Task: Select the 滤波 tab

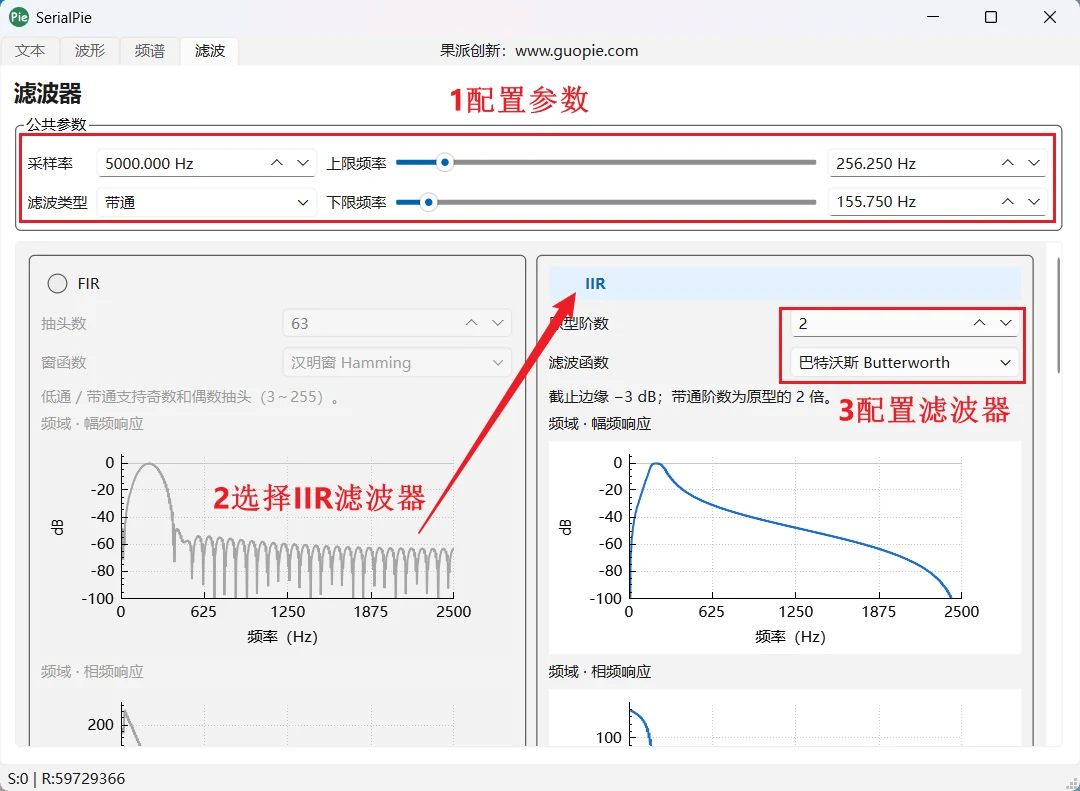Action: (209, 51)
